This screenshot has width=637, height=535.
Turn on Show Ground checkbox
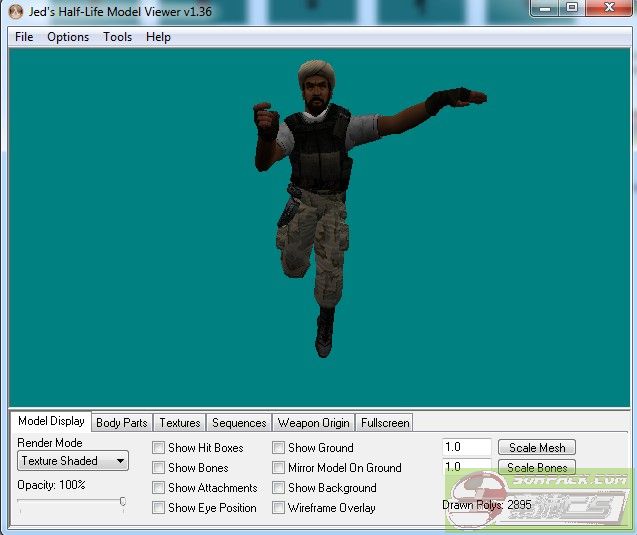point(279,448)
